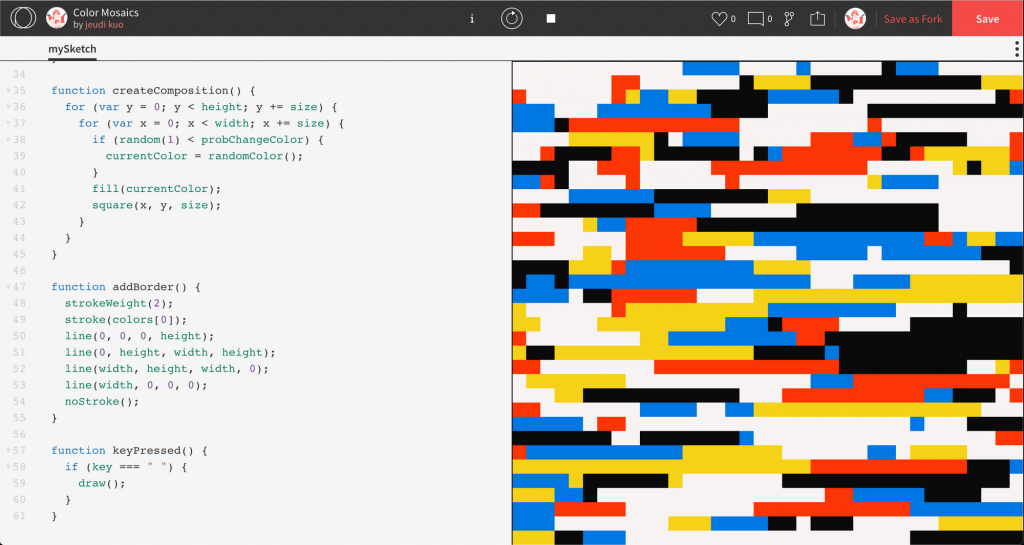The width and height of the screenshot is (1024, 545).
Task: Click the Color Mosaics sketch title
Action: 106,12
